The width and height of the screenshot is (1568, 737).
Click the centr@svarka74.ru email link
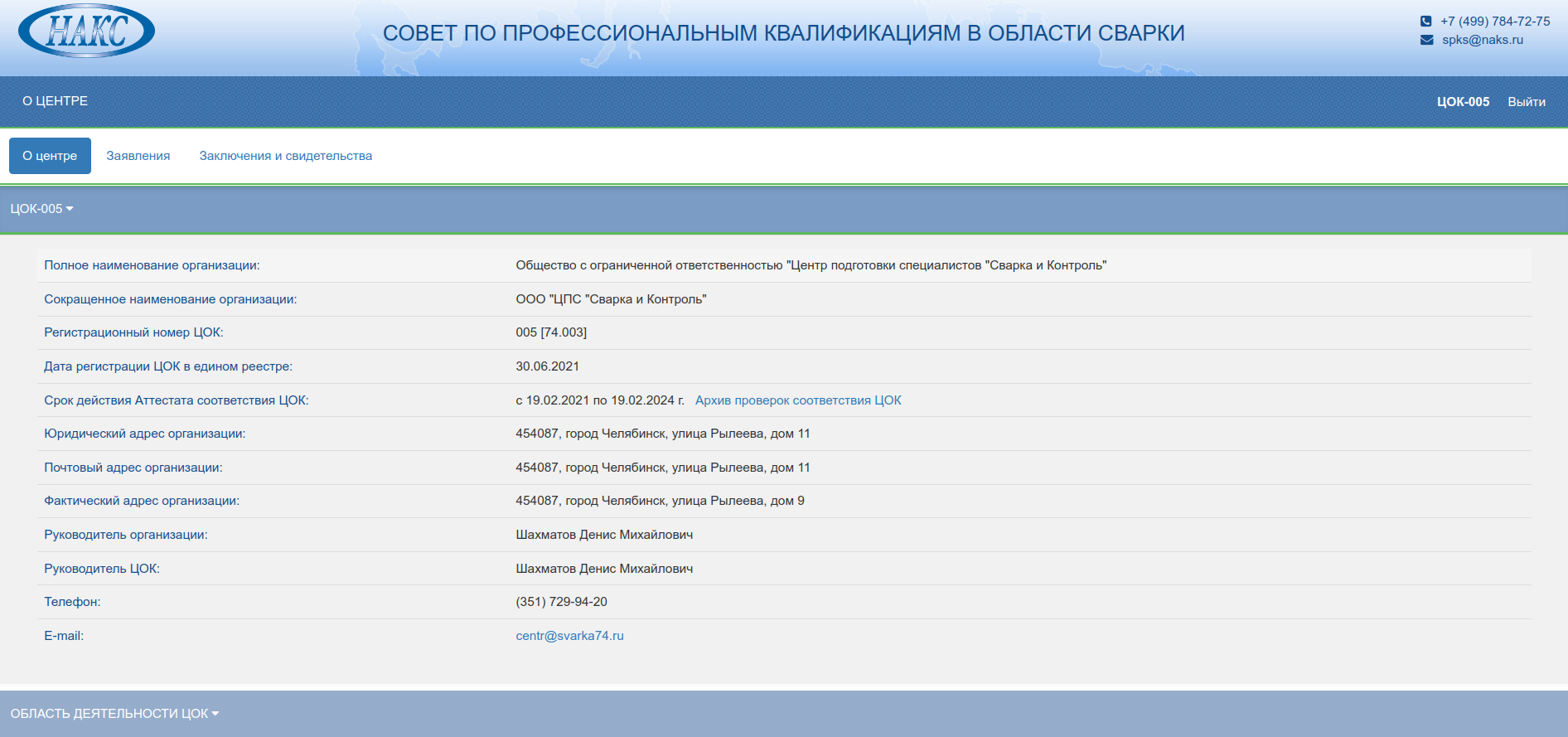click(569, 636)
